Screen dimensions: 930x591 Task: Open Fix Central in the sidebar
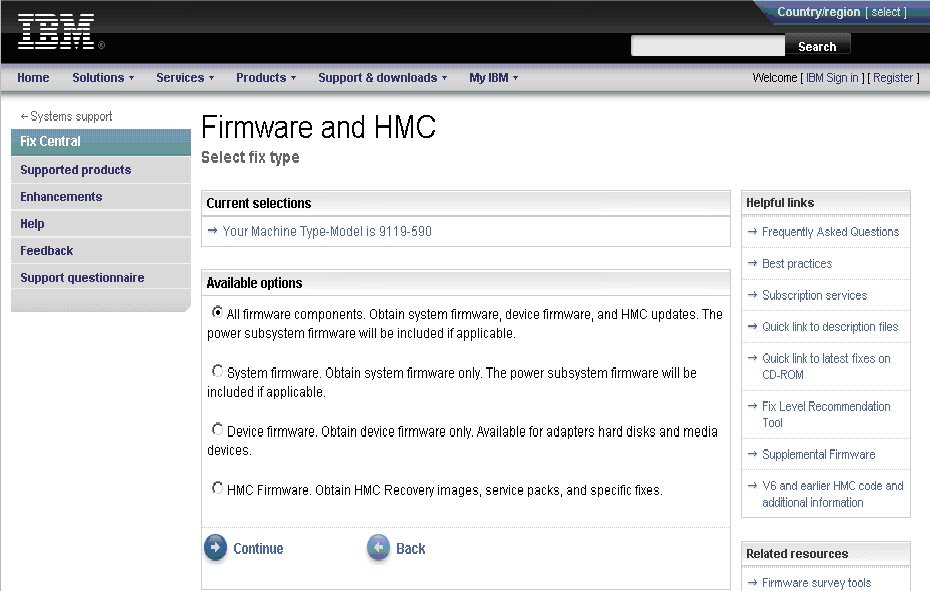point(101,142)
